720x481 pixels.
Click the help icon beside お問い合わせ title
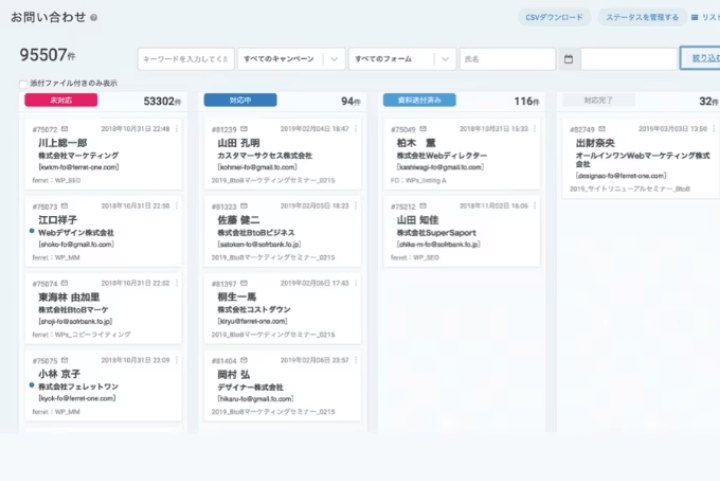(93, 18)
